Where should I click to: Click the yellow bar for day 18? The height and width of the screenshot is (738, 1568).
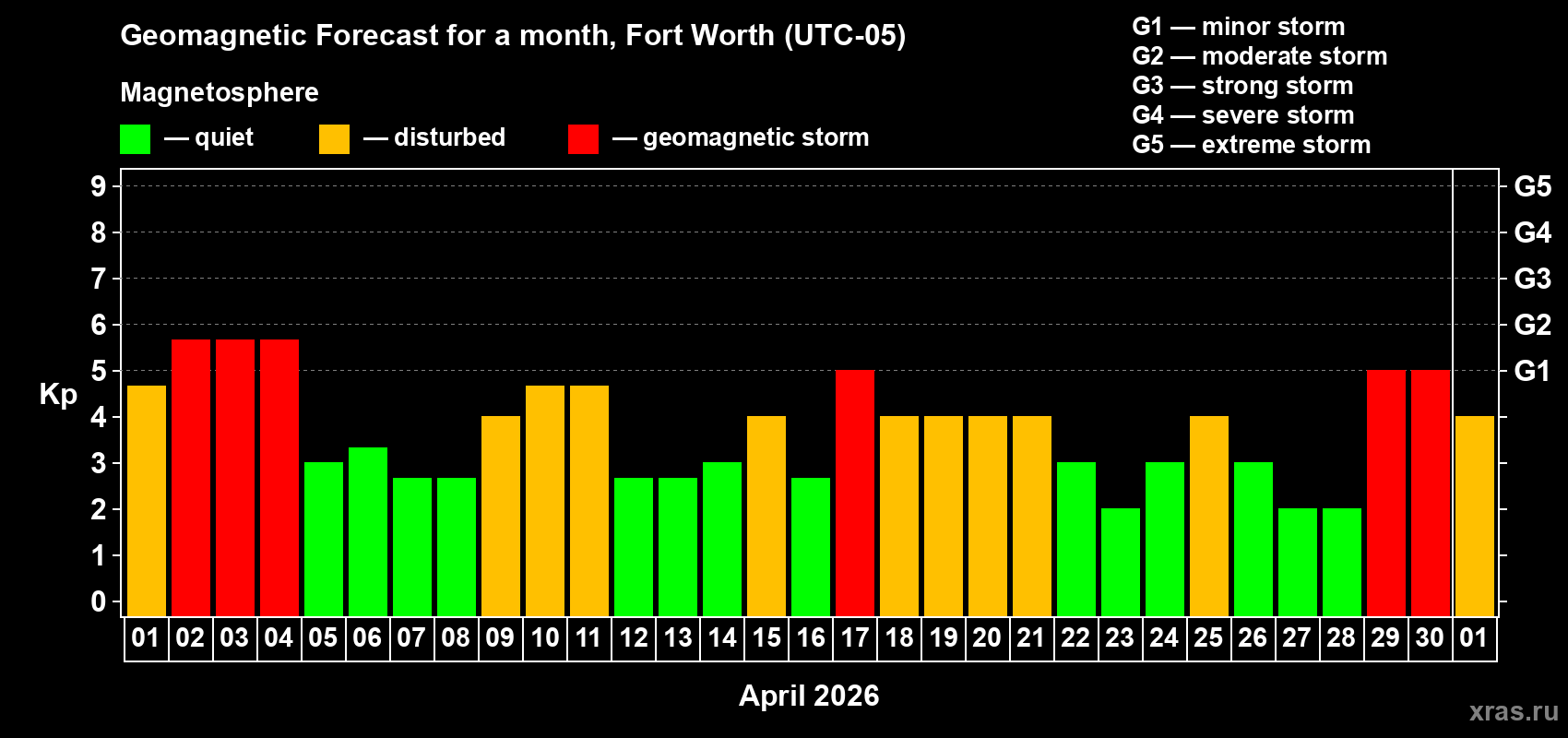(899, 517)
